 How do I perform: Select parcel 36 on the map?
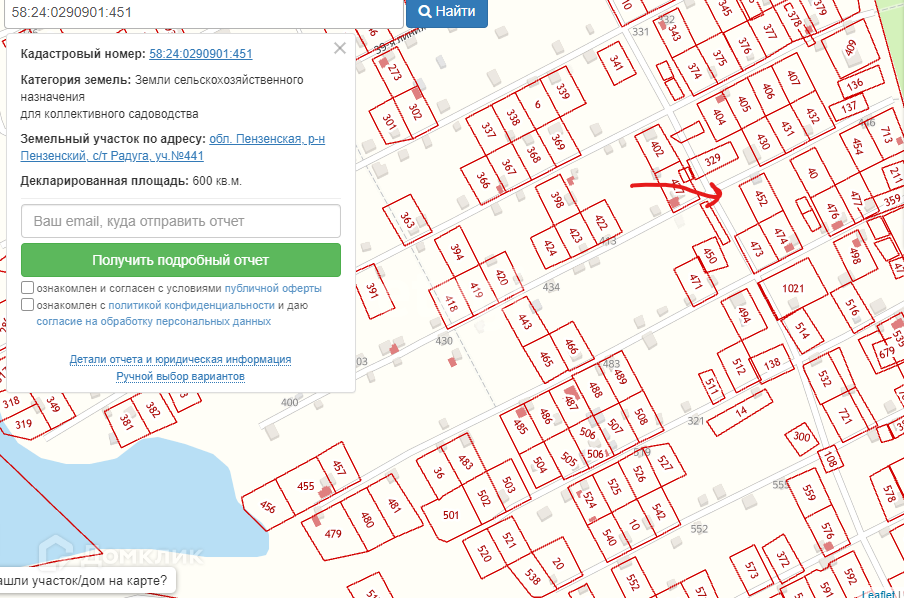point(439,473)
